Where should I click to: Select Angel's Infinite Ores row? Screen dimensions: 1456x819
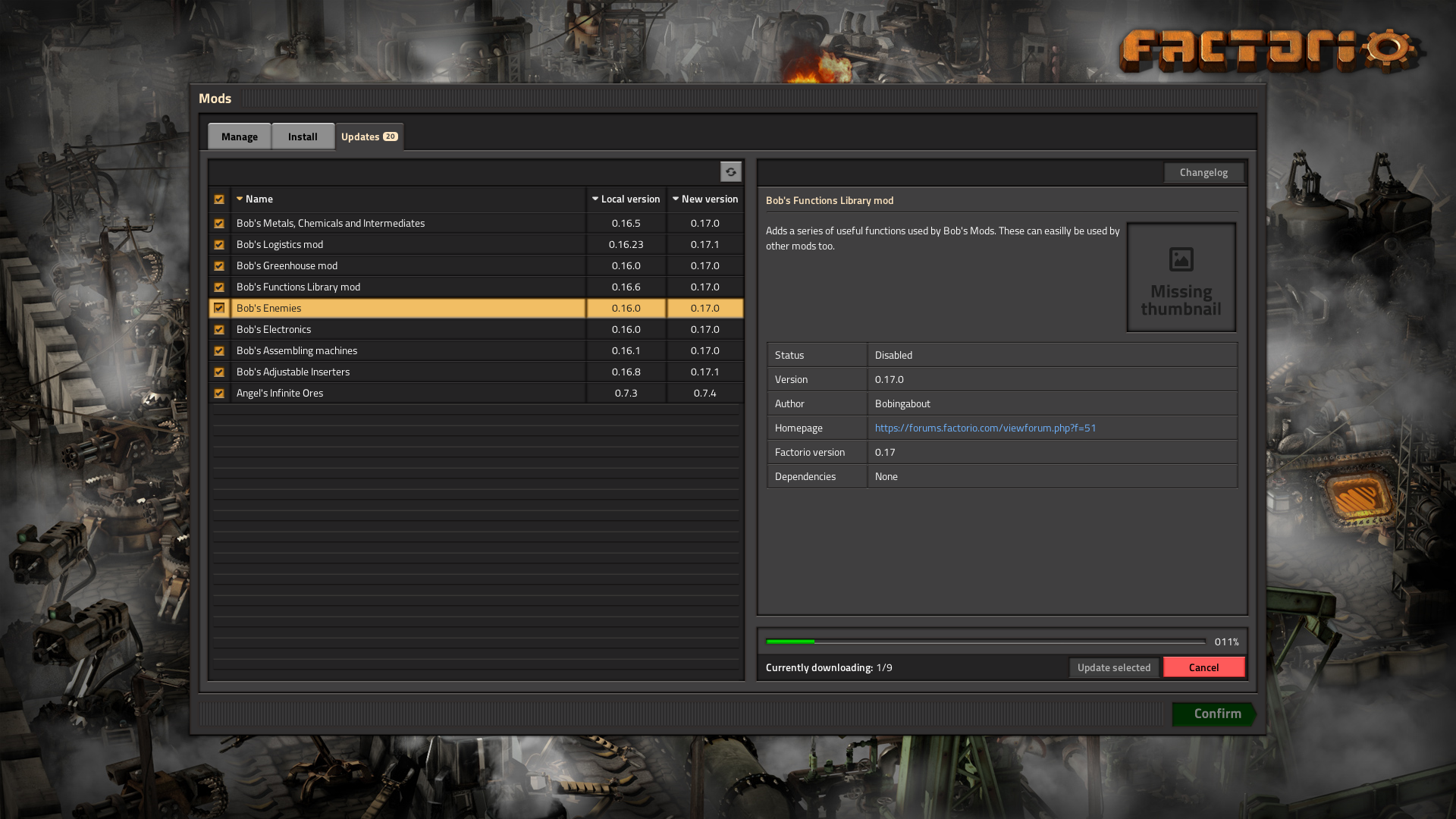click(476, 393)
